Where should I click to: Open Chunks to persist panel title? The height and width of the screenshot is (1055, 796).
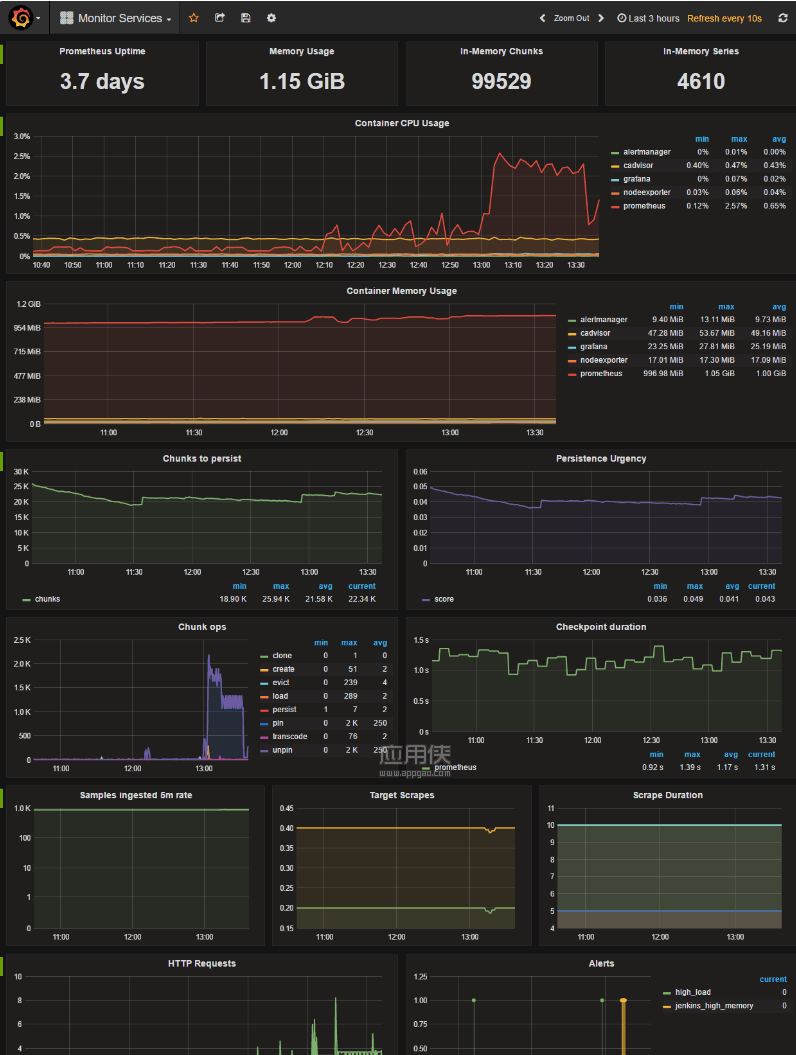[202, 458]
